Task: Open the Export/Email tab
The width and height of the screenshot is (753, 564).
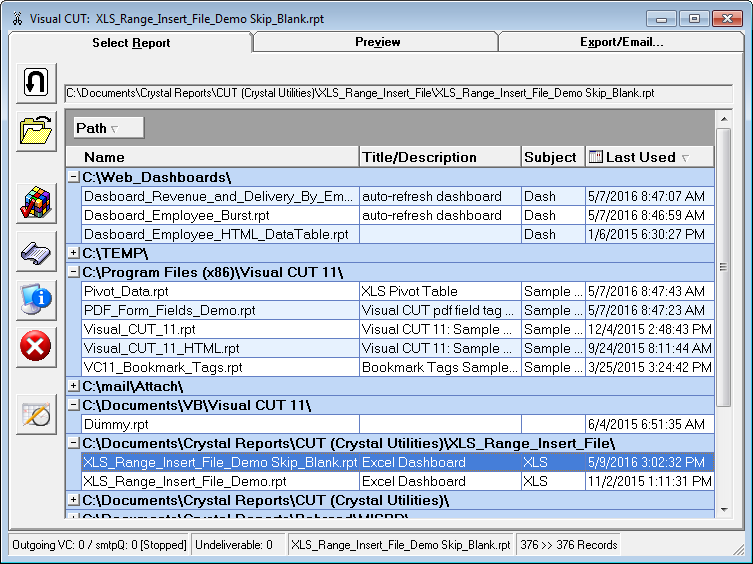Action: 621,42
